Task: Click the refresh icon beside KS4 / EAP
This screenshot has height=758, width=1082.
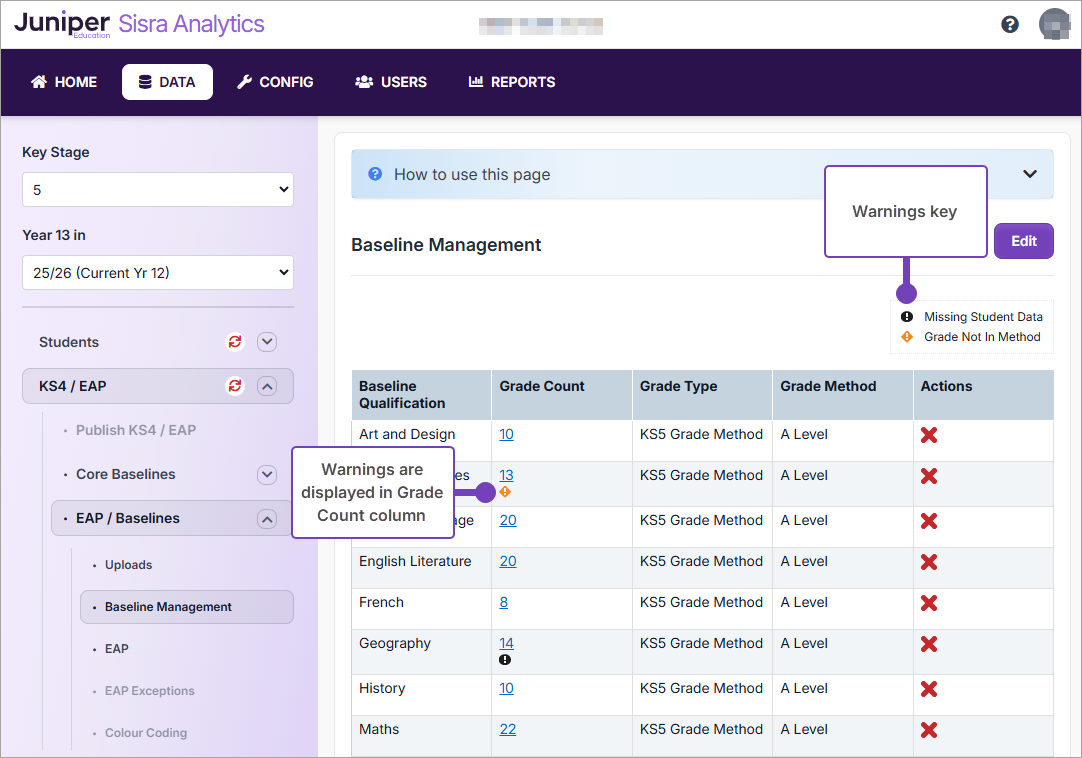Action: pyautogui.click(x=235, y=385)
